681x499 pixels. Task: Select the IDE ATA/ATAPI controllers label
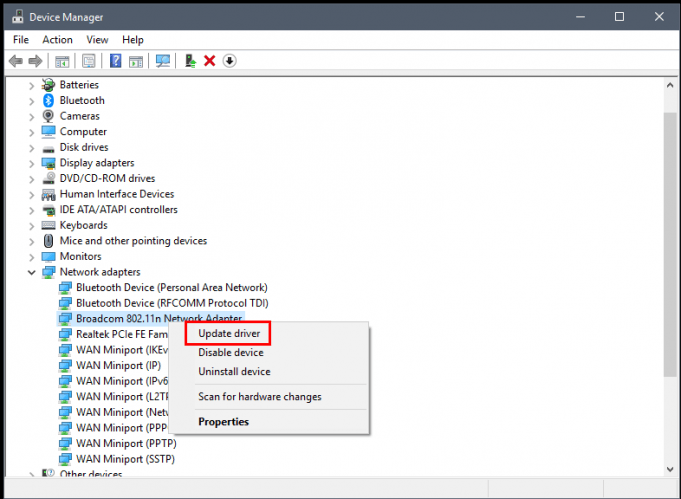119,210
